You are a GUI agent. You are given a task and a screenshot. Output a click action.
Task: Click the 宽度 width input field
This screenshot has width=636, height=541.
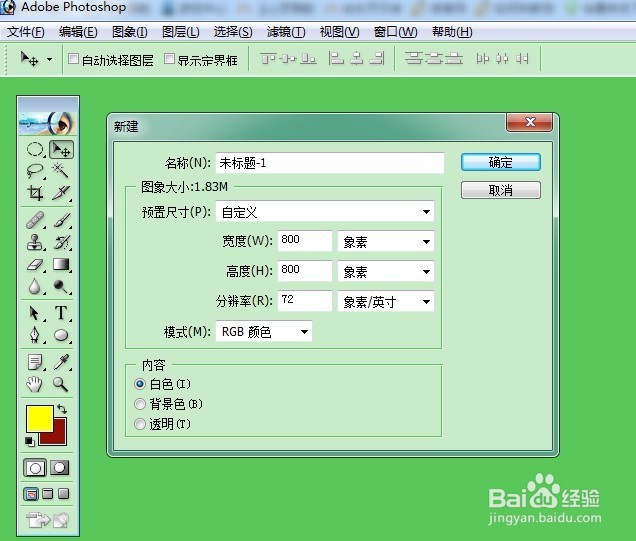point(305,241)
